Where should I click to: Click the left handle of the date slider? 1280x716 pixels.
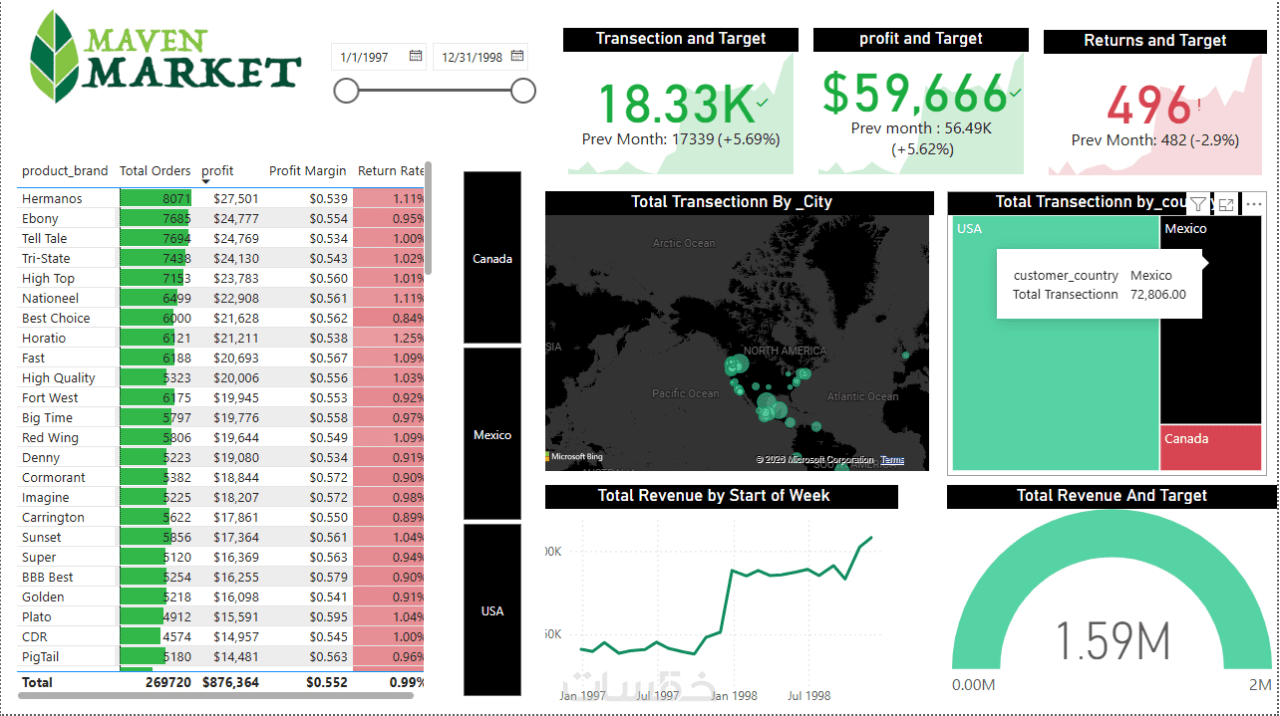[346, 92]
